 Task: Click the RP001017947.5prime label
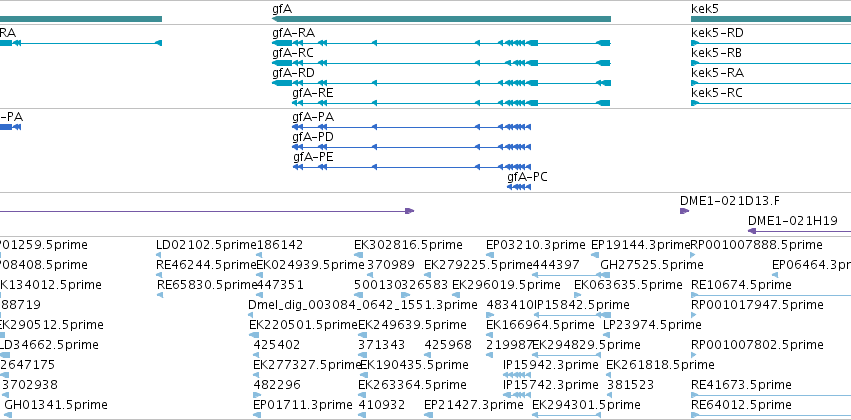757,305
